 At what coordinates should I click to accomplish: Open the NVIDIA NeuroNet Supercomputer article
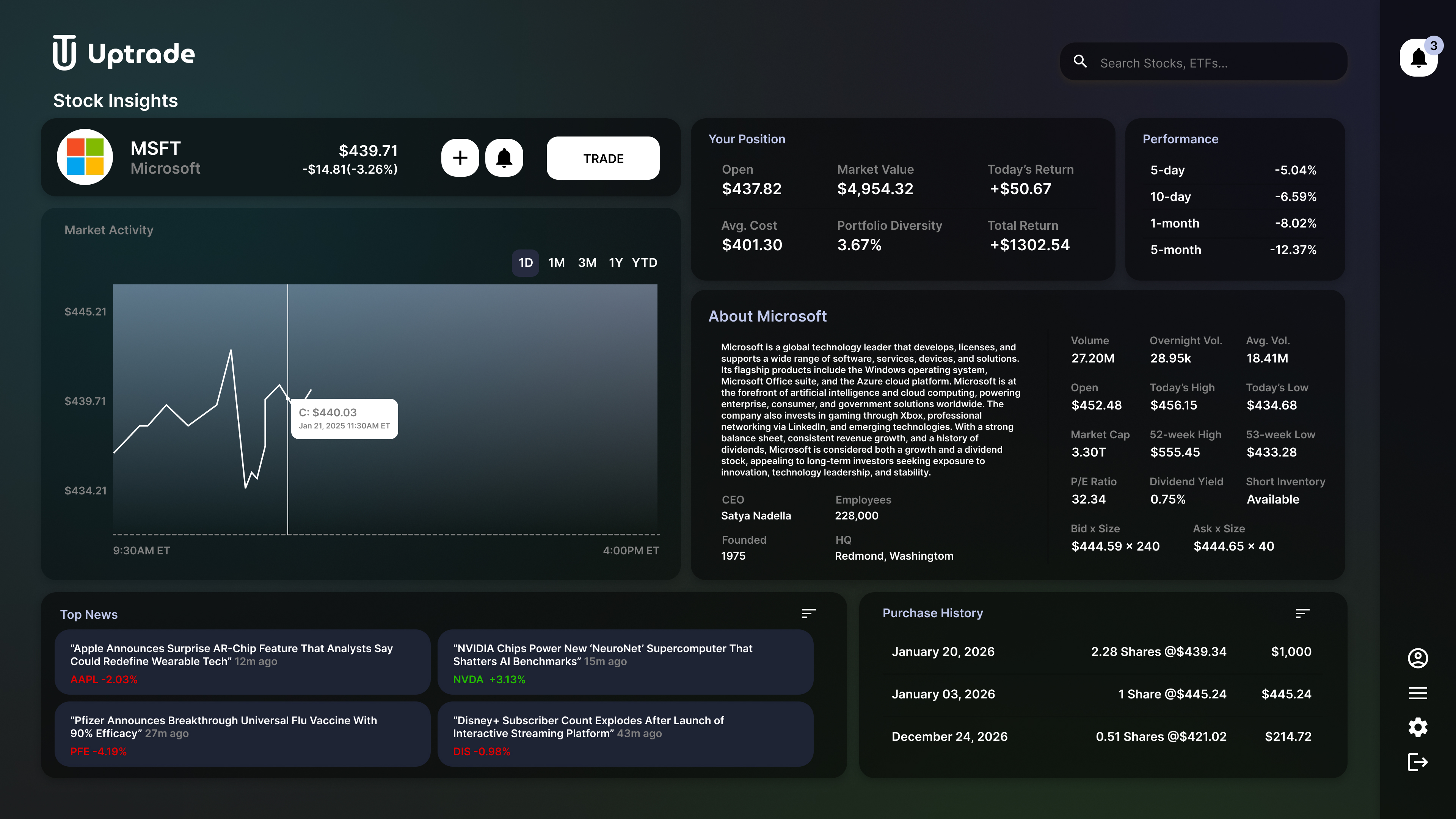click(x=625, y=662)
